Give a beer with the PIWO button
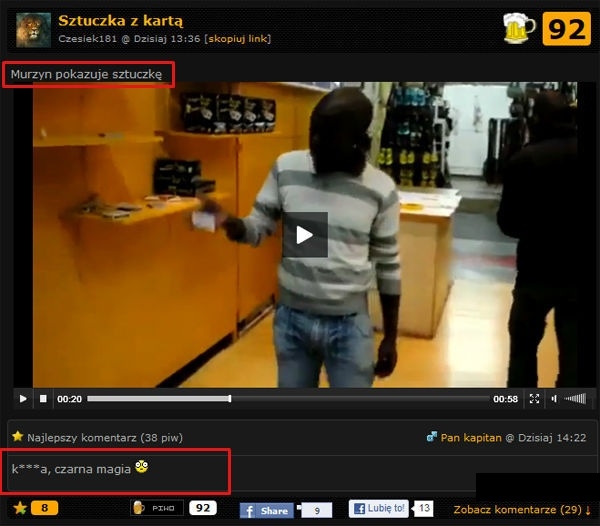This screenshot has height=526, width=600. pos(157,508)
